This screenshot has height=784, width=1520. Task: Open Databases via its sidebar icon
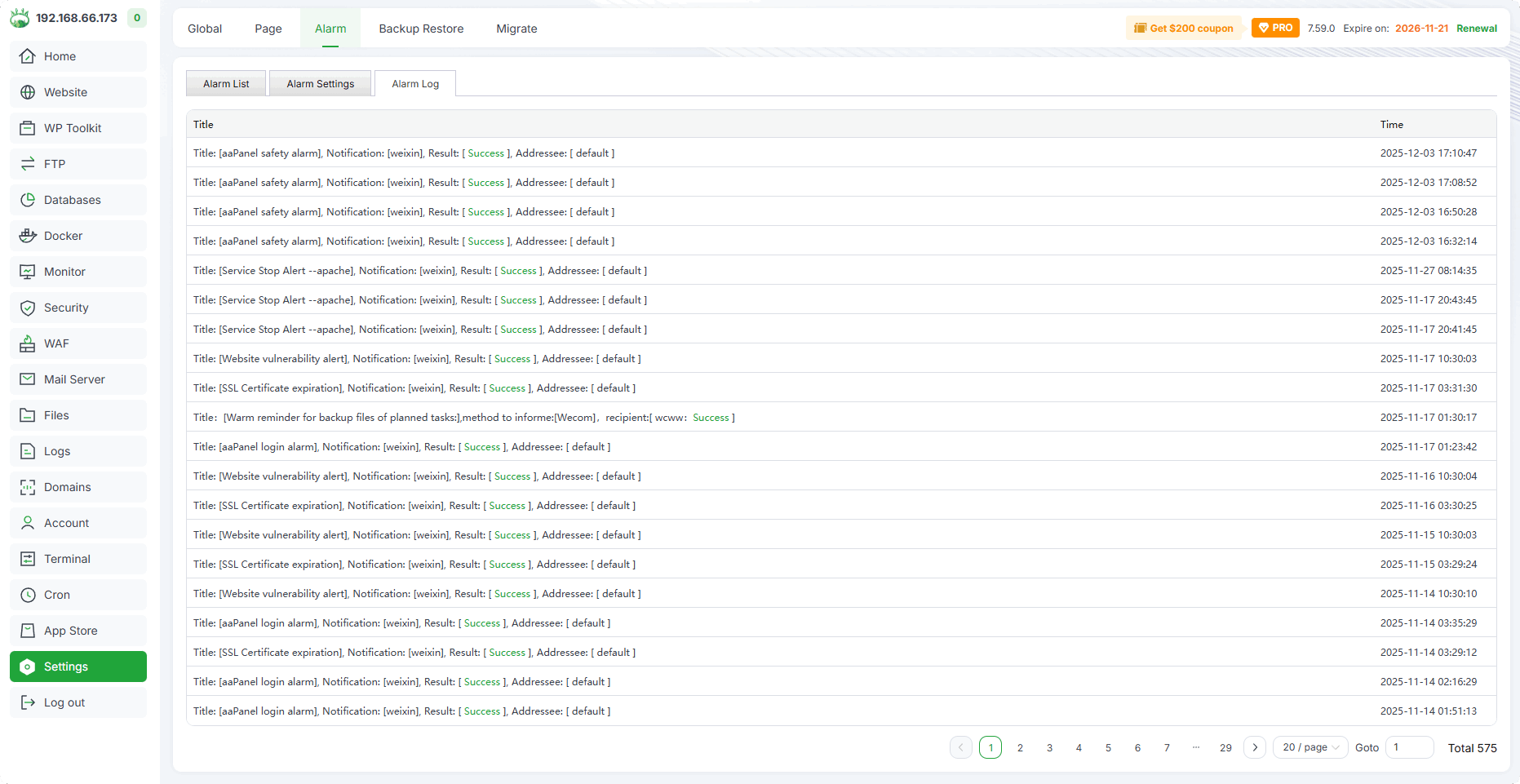tap(28, 200)
